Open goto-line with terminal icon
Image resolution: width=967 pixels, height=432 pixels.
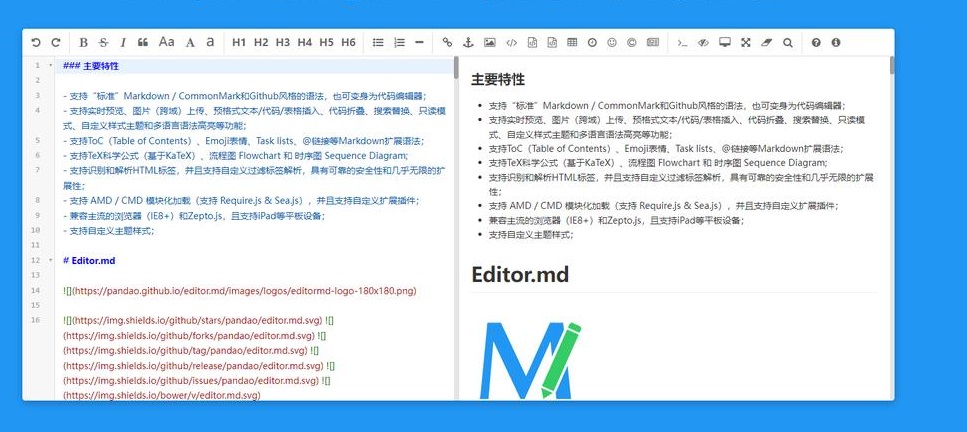click(x=682, y=43)
